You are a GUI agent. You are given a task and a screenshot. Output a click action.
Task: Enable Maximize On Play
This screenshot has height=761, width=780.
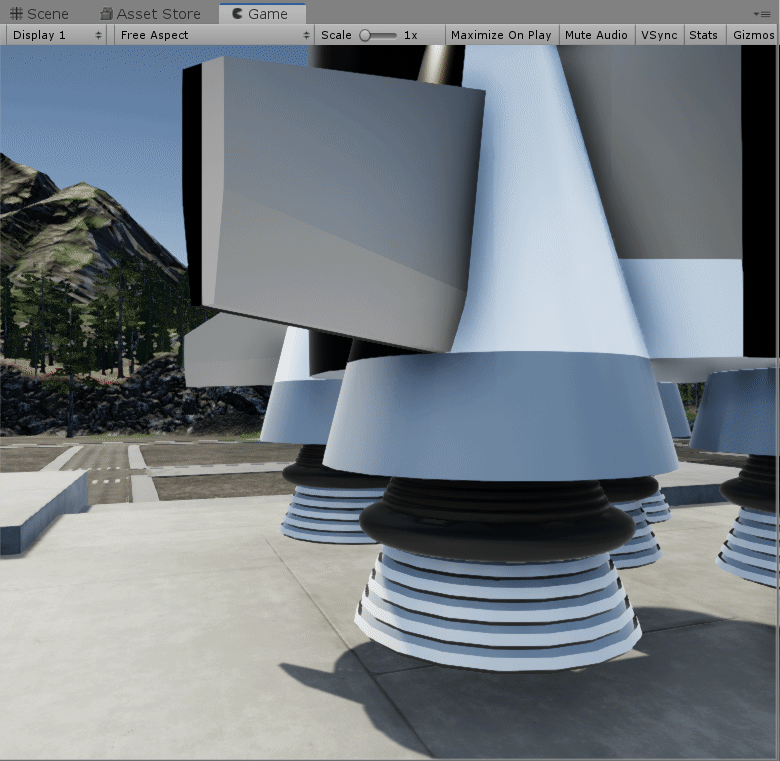(x=501, y=35)
